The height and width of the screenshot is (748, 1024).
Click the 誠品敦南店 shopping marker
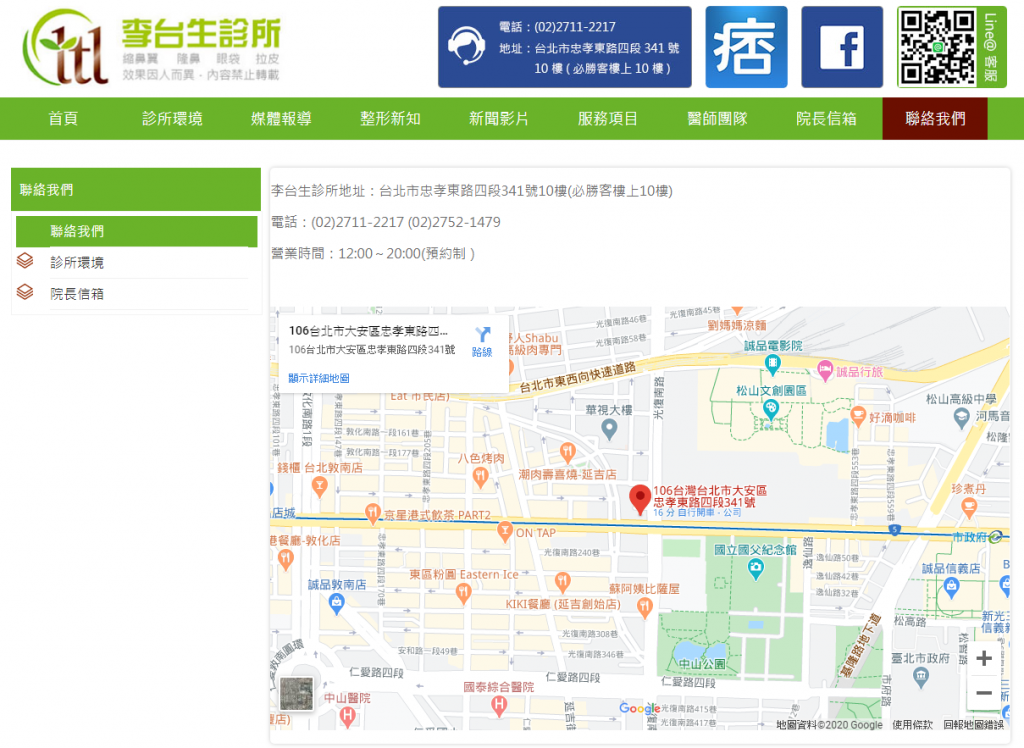coord(336,604)
